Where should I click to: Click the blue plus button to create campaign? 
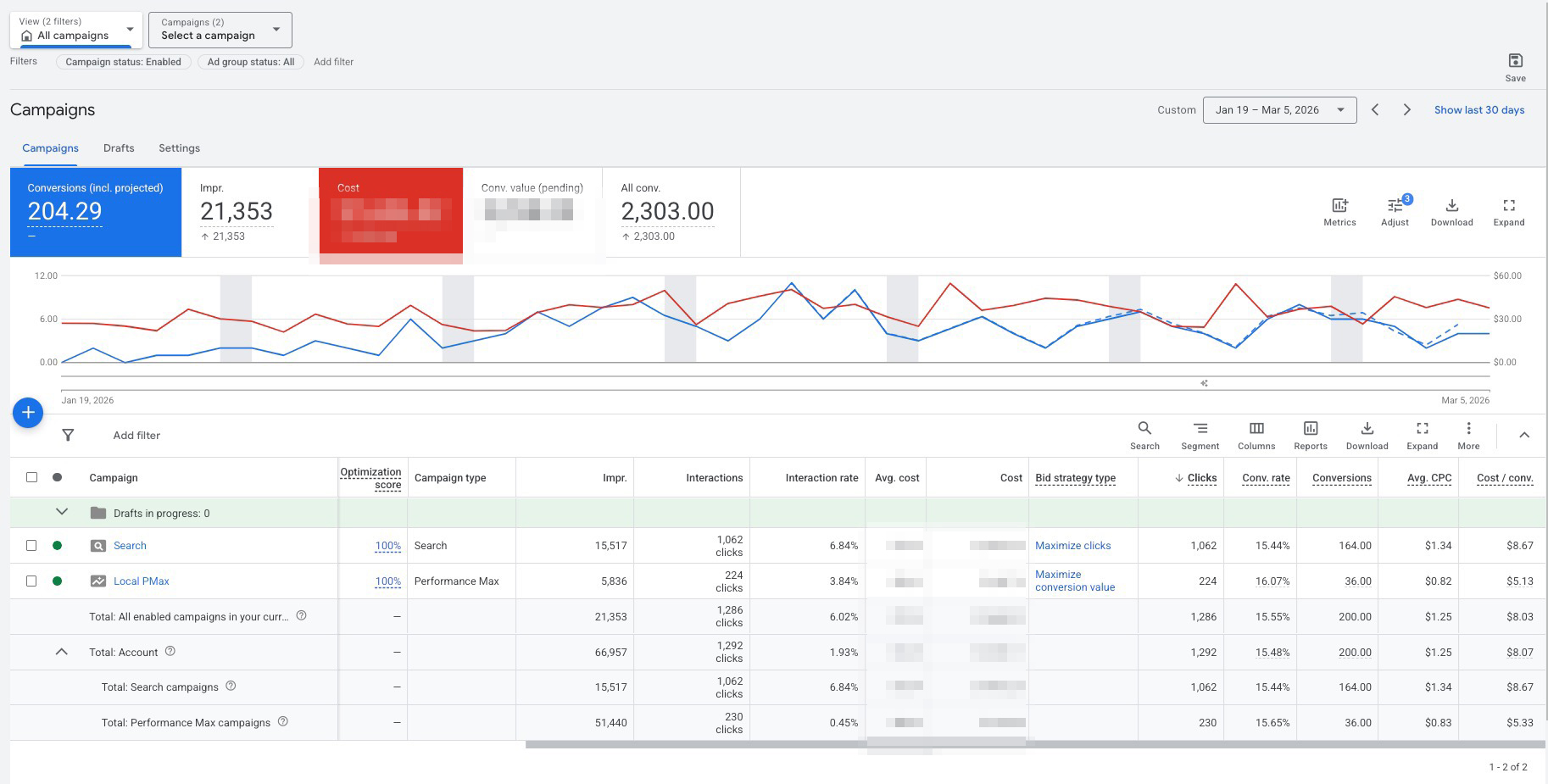point(28,413)
